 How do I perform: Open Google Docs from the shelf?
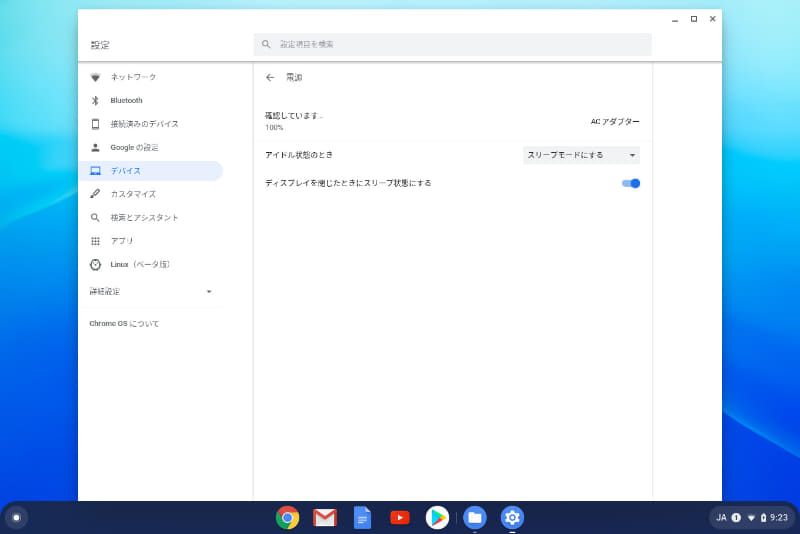click(362, 518)
